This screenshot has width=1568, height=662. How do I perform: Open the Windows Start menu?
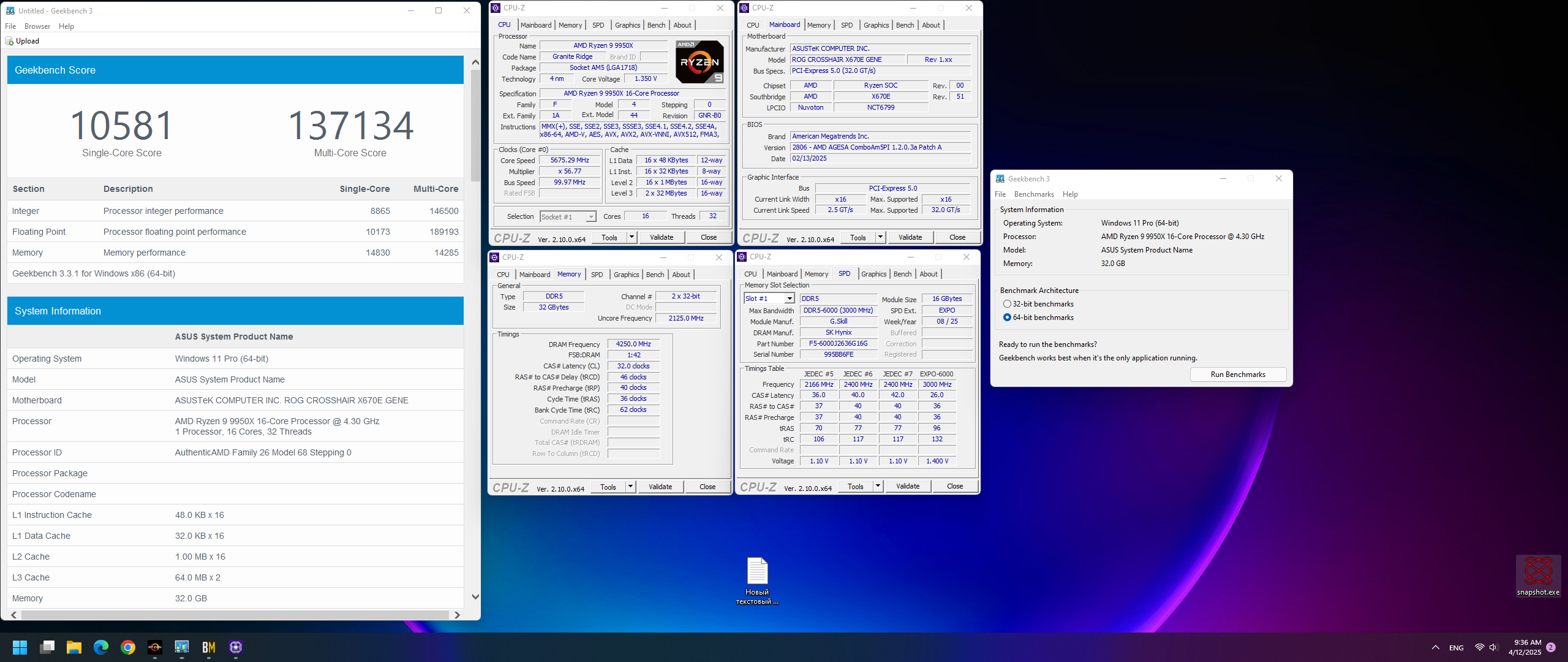20,647
